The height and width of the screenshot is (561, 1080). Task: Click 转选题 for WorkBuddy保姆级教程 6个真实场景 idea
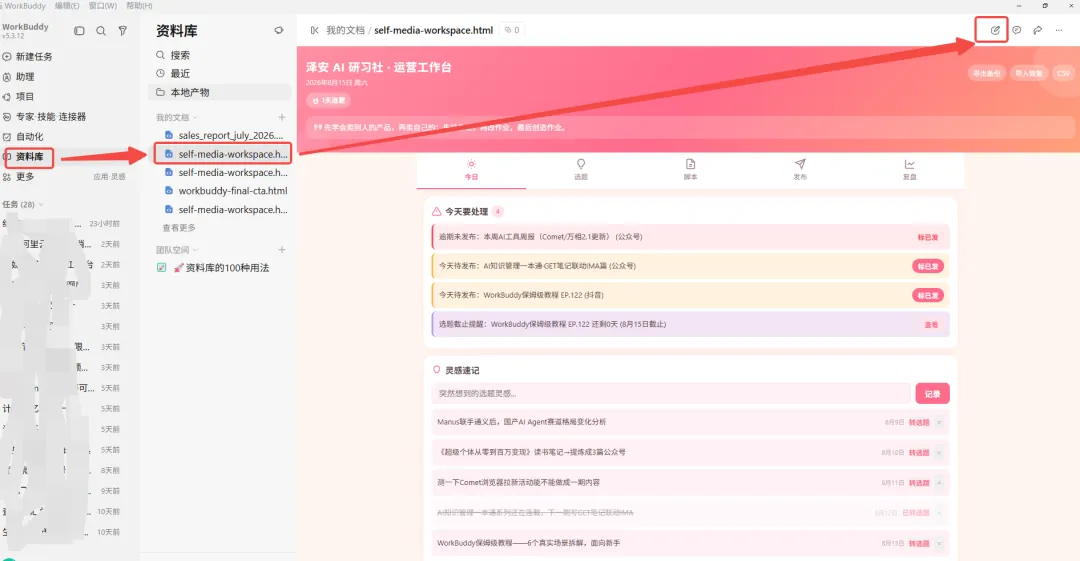click(x=919, y=544)
